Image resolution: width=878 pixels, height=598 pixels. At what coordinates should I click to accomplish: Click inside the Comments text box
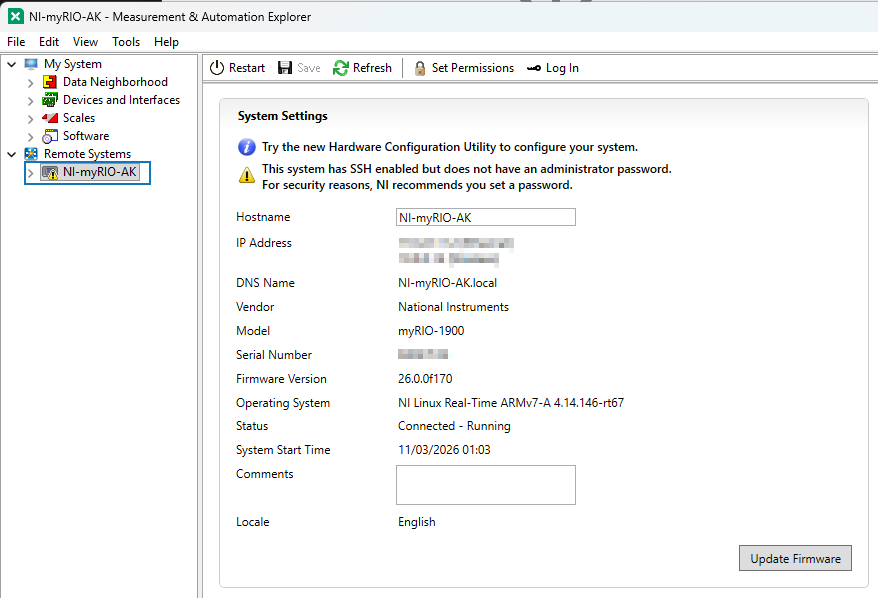485,485
